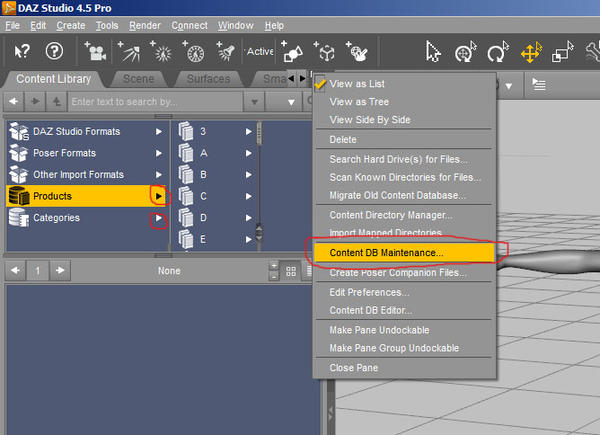This screenshot has height=435, width=600.
Task: Go forward in the Content Library navigation
Action: [x=35, y=101]
